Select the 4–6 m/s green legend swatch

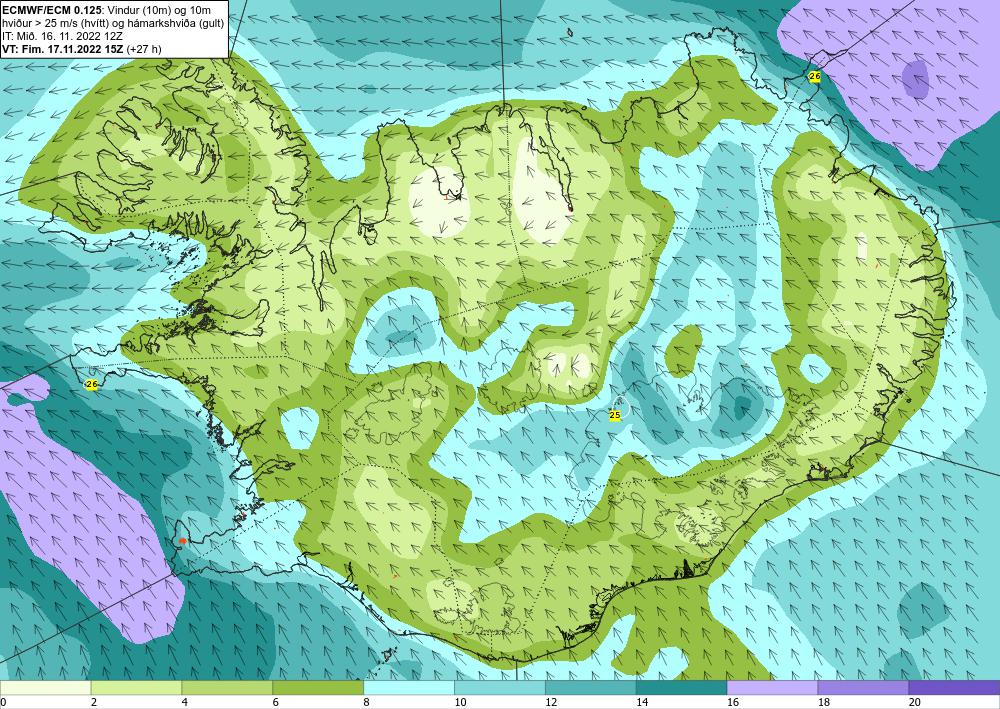coord(227,688)
